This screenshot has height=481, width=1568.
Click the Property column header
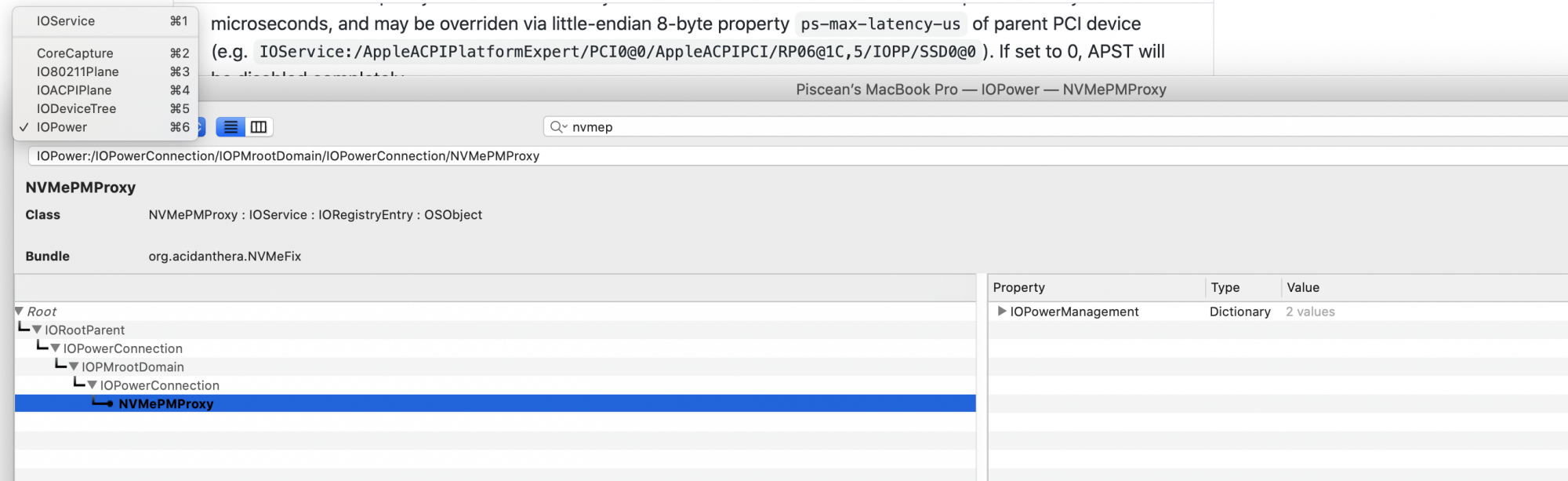pyautogui.click(x=1018, y=288)
